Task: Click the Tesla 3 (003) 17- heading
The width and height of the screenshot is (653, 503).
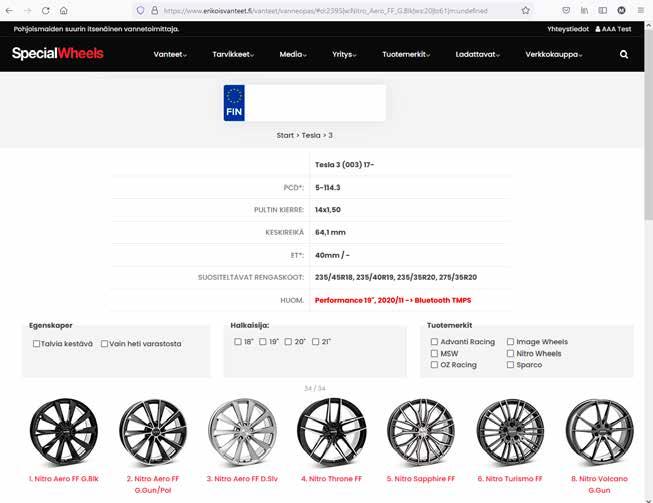Action: tap(344, 164)
